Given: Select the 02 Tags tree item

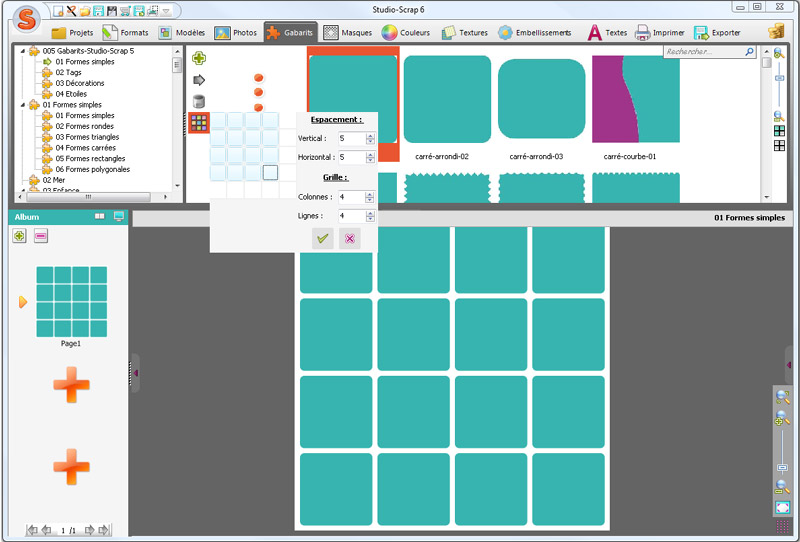Looking at the screenshot, I should pyautogui.click(x=68, y=72).
